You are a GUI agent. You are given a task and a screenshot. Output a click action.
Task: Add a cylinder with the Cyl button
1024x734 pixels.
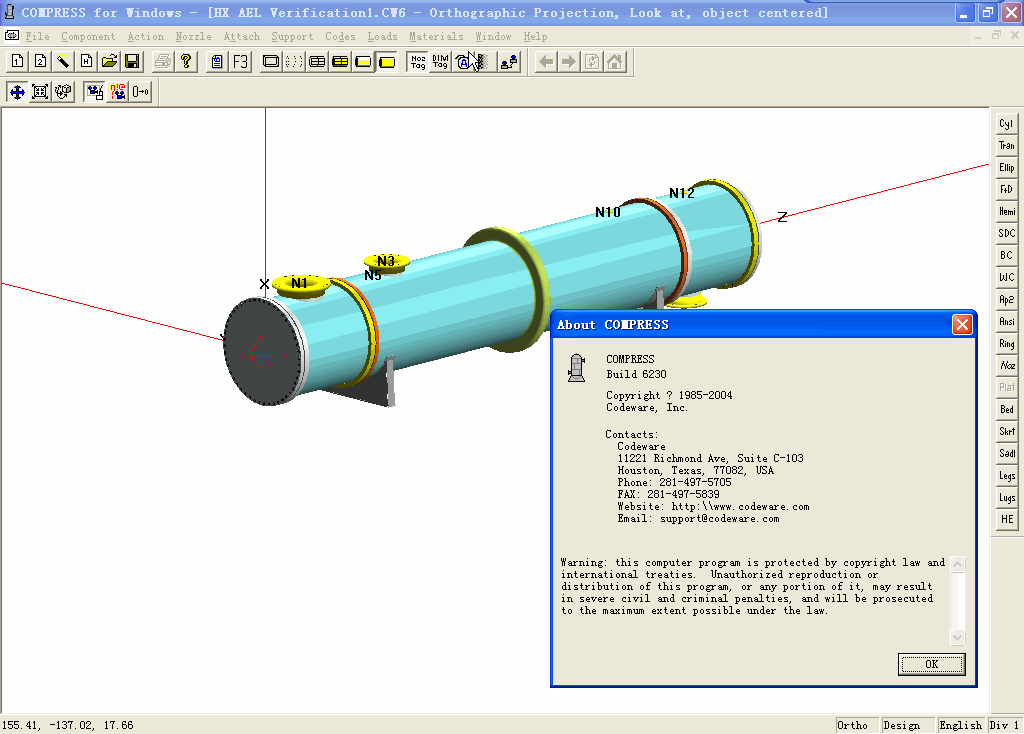click(1006, 123)
